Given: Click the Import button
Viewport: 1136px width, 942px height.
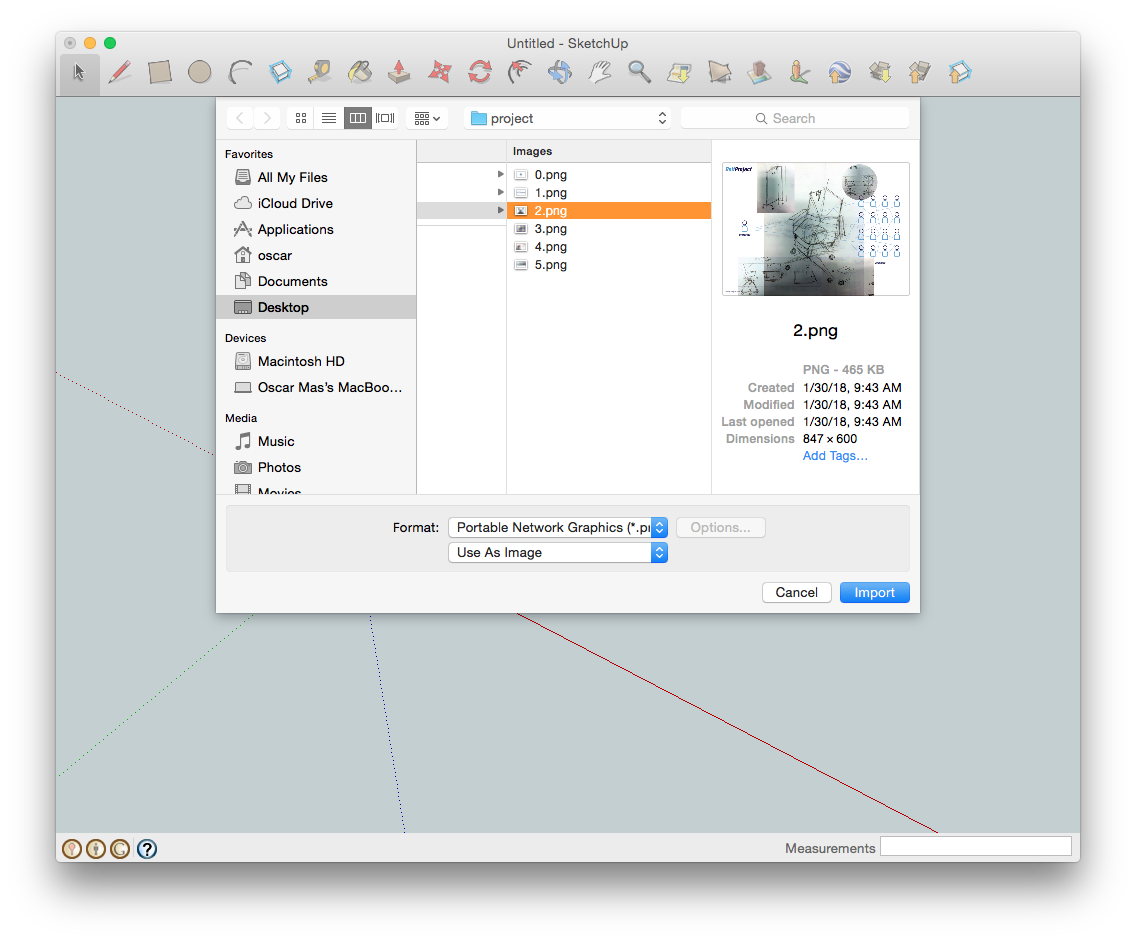Looking at the screenshot, I should pyautogui.click(x=874, y=593).
